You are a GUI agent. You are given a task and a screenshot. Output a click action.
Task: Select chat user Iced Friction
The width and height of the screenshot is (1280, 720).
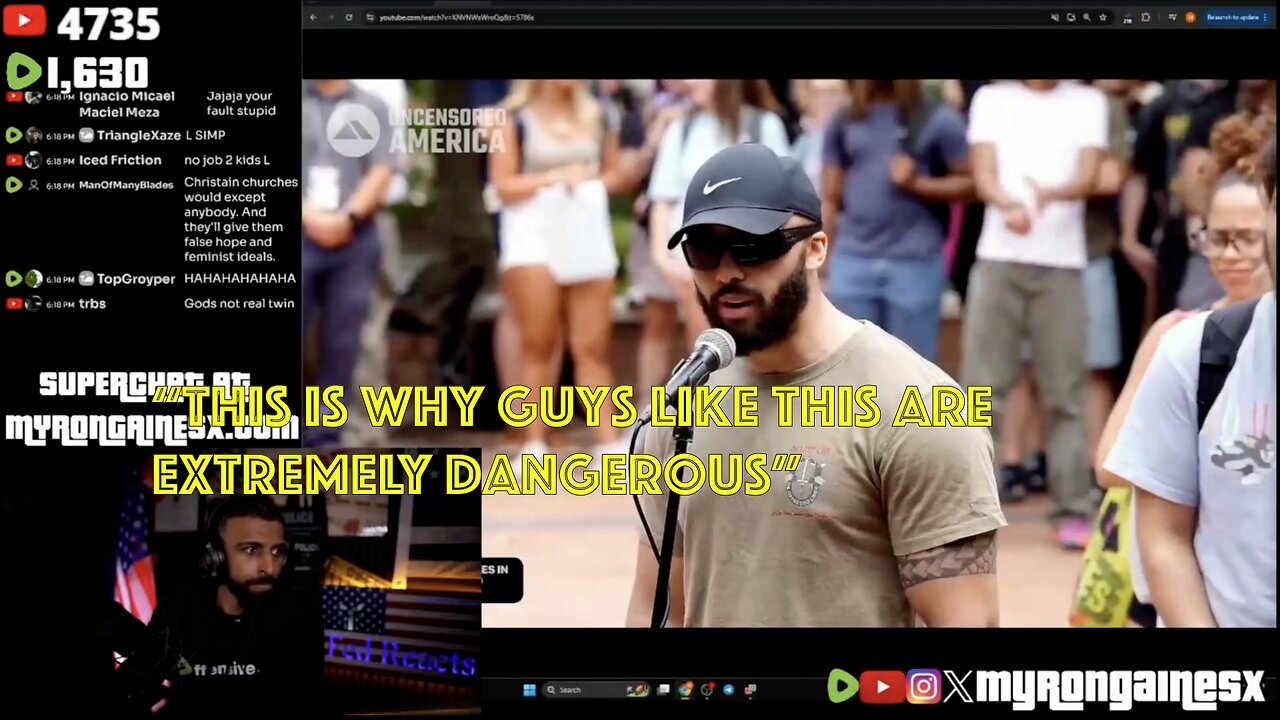click(x=120, y=160)
